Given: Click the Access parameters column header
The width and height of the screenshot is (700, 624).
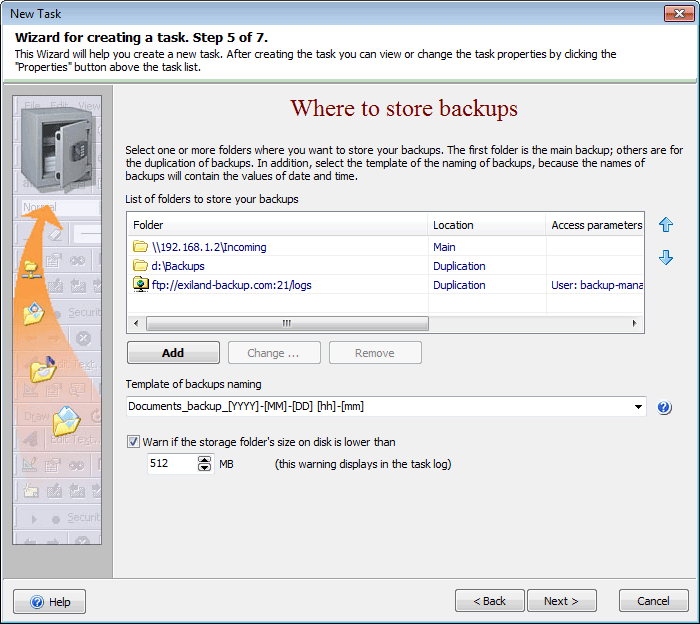Looking at the screenshot, I should [595, 225].
